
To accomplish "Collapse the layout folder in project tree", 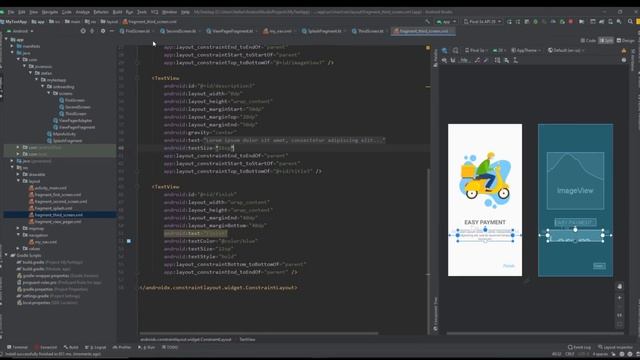I will (x=18, y=181).
